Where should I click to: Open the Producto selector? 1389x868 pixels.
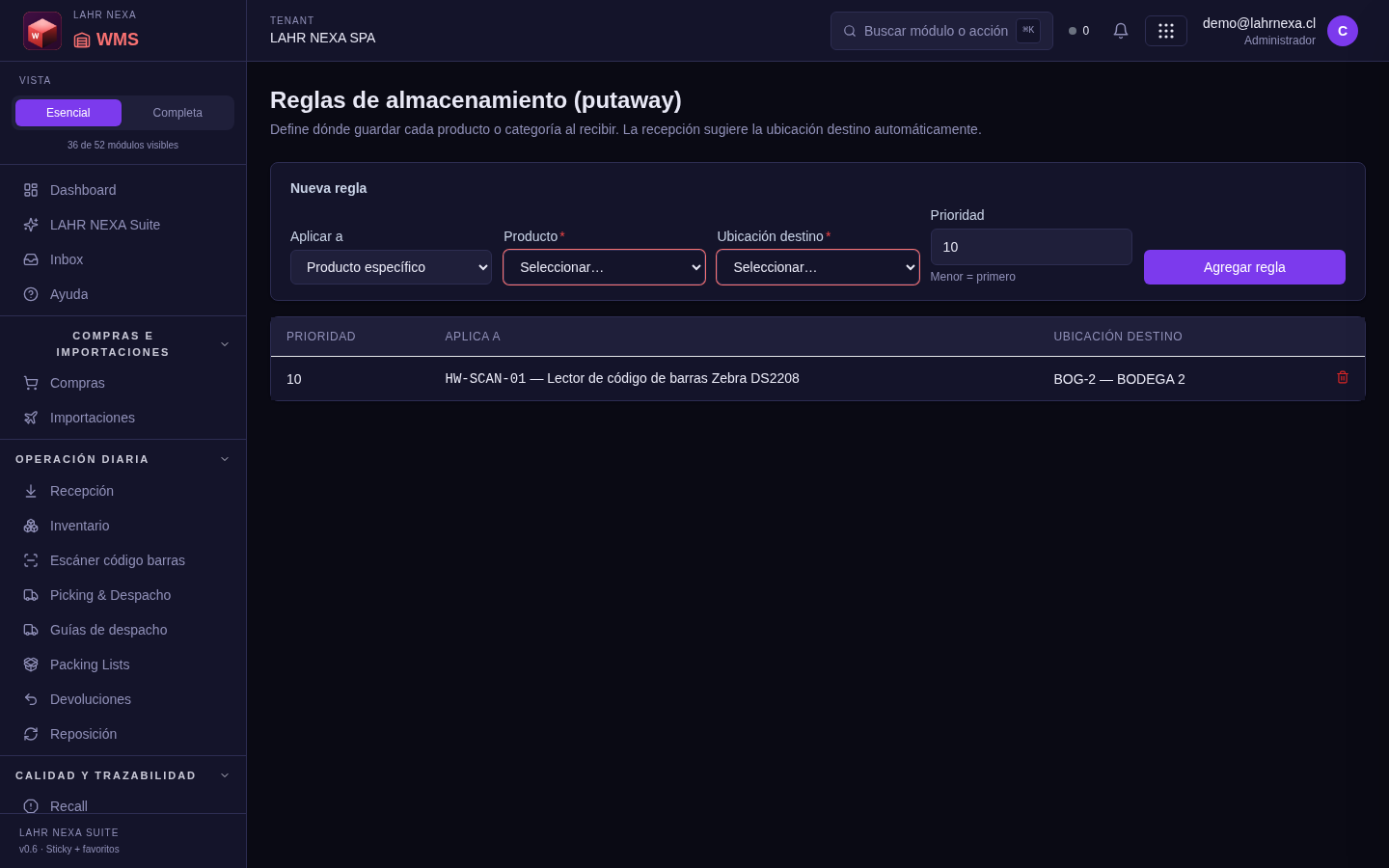pos(604,267)
